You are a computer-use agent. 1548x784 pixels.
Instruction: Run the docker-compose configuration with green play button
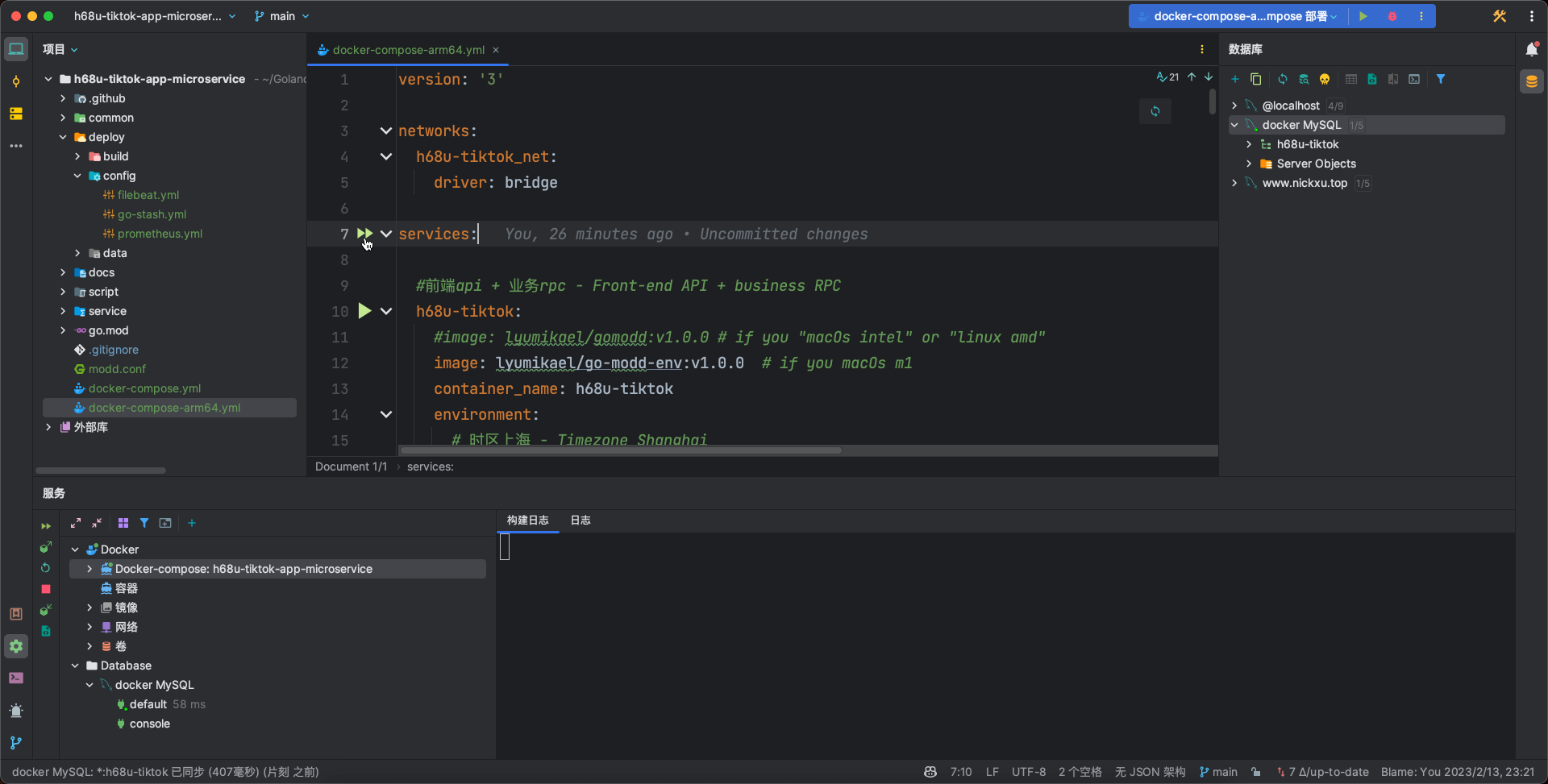(1363, 16)
